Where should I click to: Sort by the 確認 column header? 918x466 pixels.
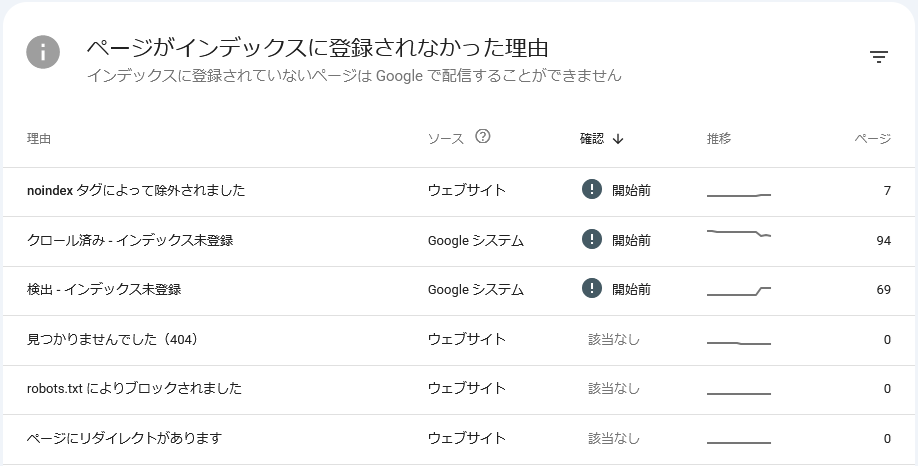[592, 139]
